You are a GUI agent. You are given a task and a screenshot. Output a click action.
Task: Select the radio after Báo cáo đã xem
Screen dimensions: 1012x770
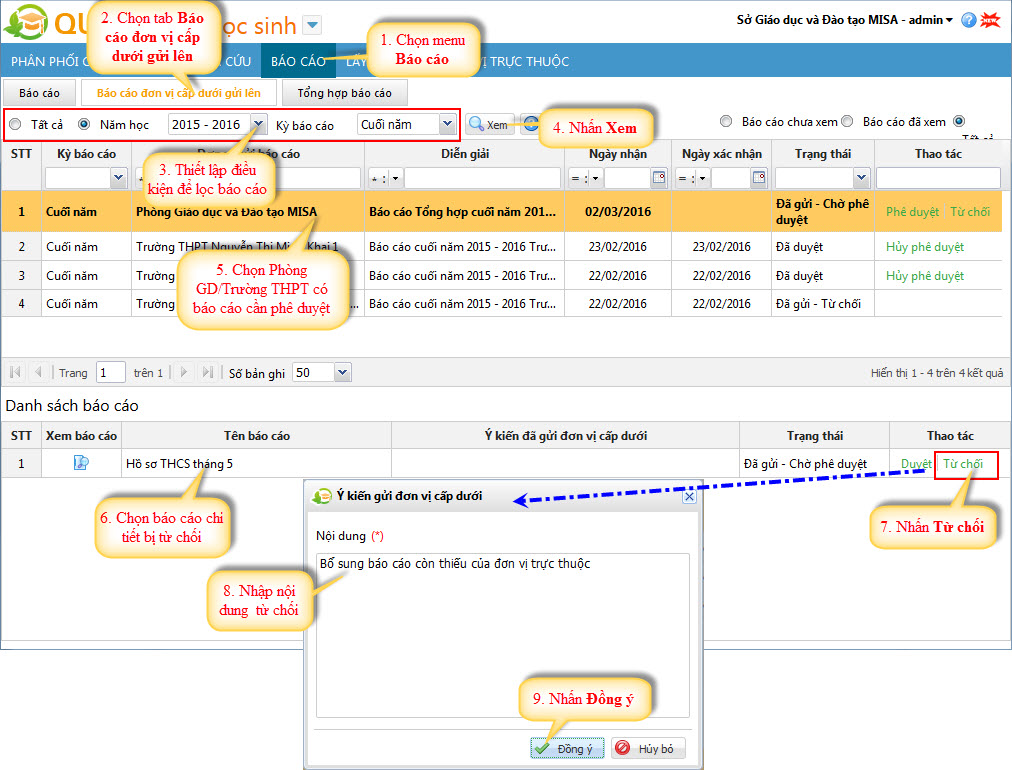pos(959,121)
